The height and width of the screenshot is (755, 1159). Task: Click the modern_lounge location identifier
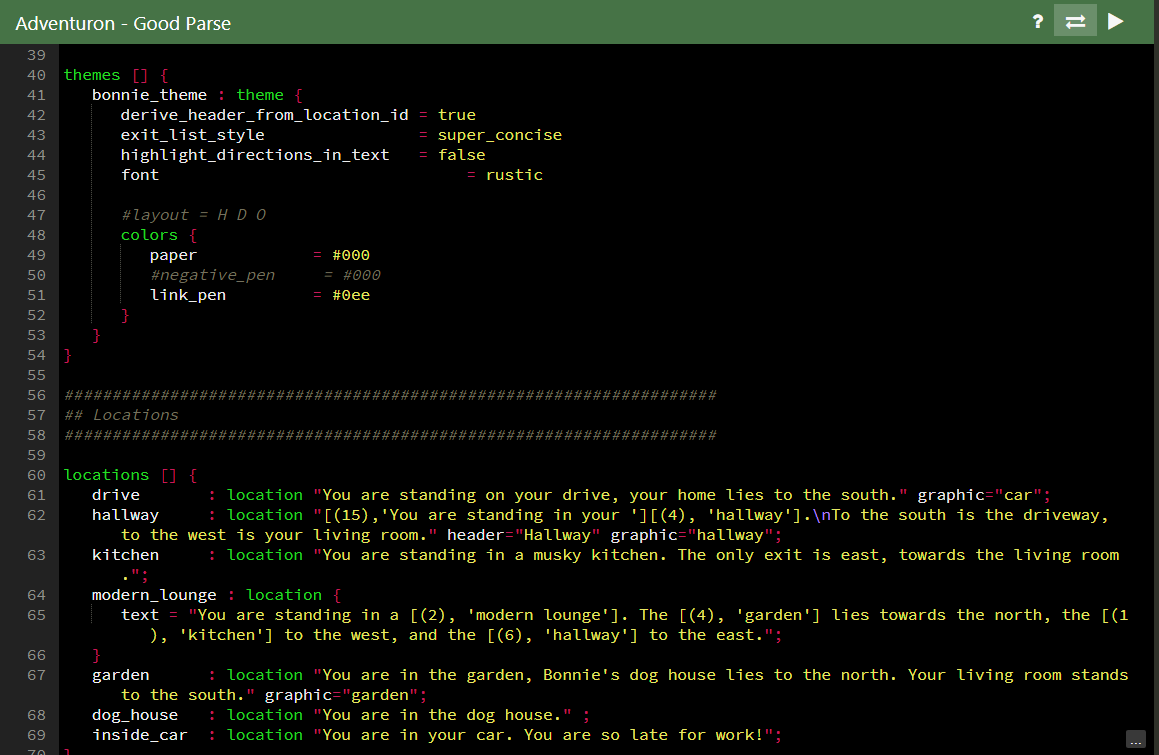[x=154, y=595]
